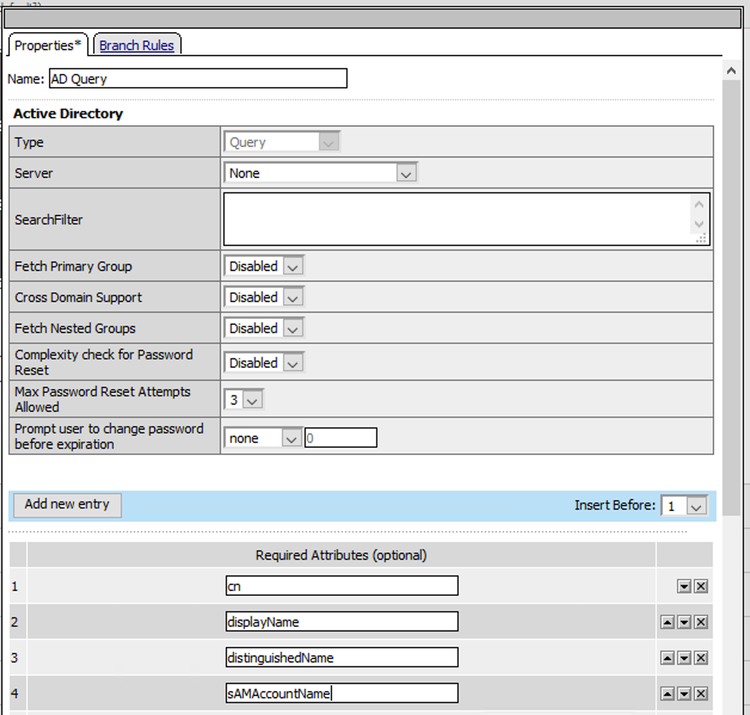Image resolution: width=750 pixels, height=715 pixels.
Task: Move distinguishedName attribute up
Action: (x=667, y=658)
